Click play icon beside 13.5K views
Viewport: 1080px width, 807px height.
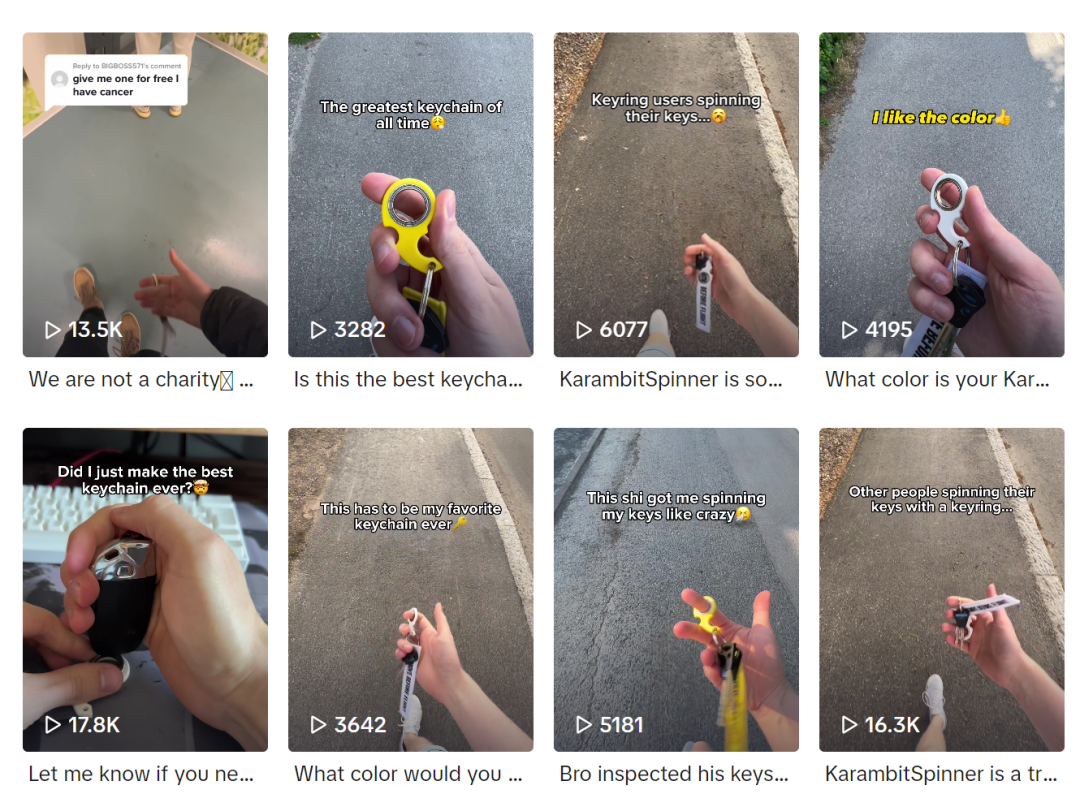click(x=52, y=330)
